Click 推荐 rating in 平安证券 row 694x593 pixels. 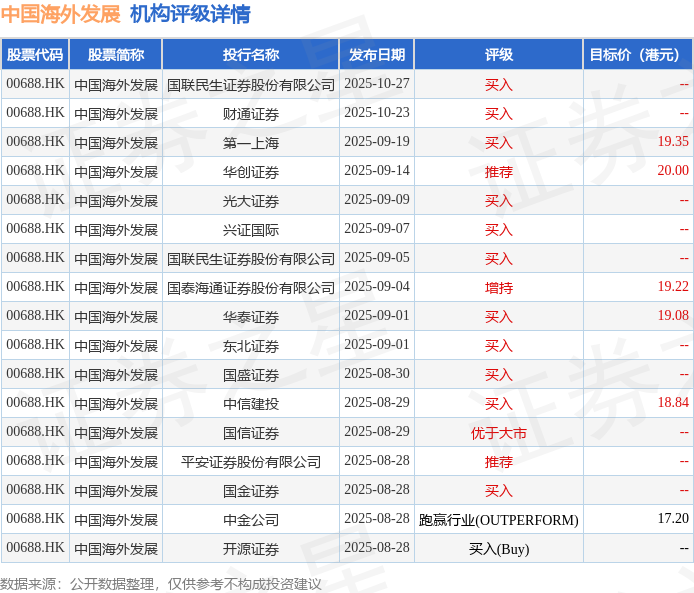[x=499, y=462]
